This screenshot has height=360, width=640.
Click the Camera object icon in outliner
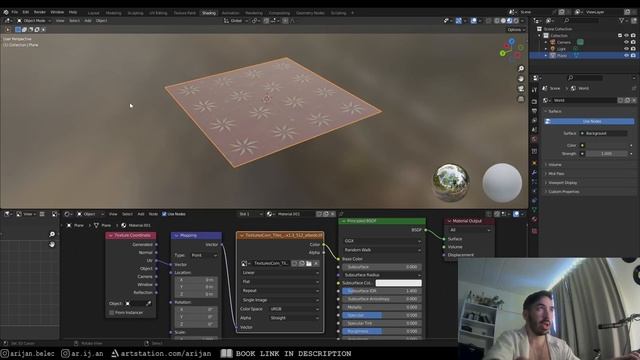tap(553, 42)
